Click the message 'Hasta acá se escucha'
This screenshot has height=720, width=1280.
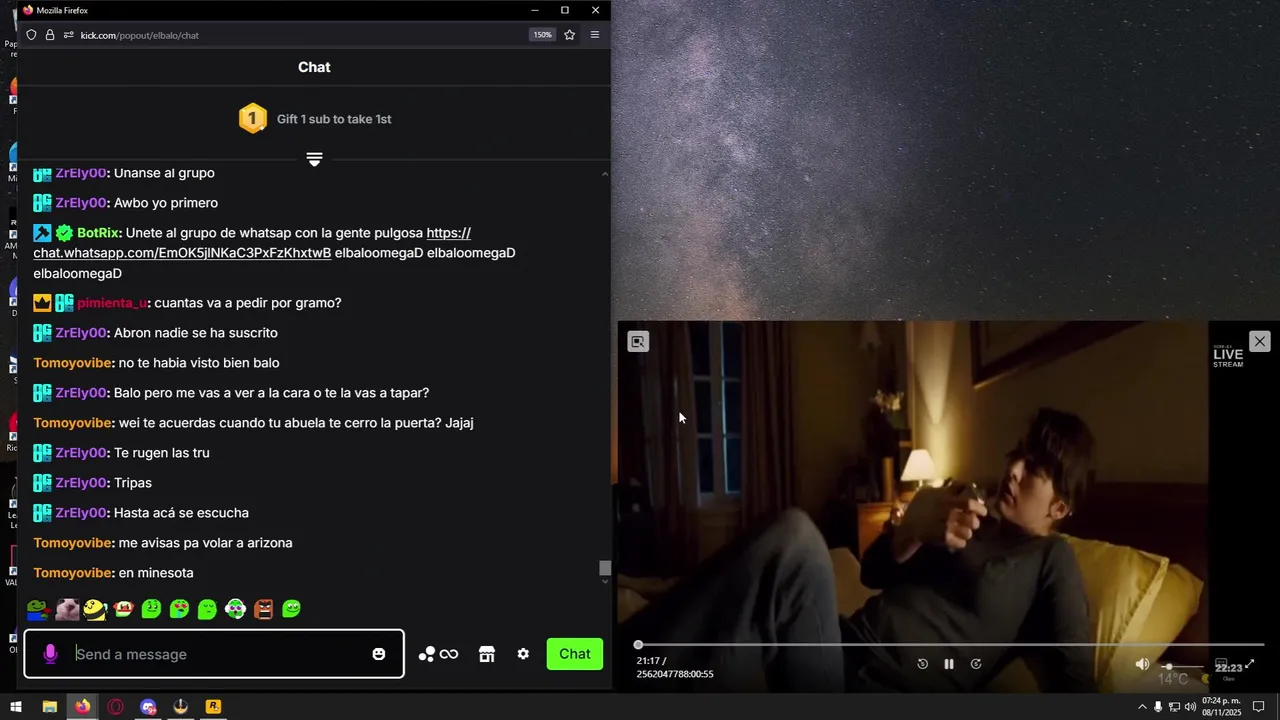[181, 513]
